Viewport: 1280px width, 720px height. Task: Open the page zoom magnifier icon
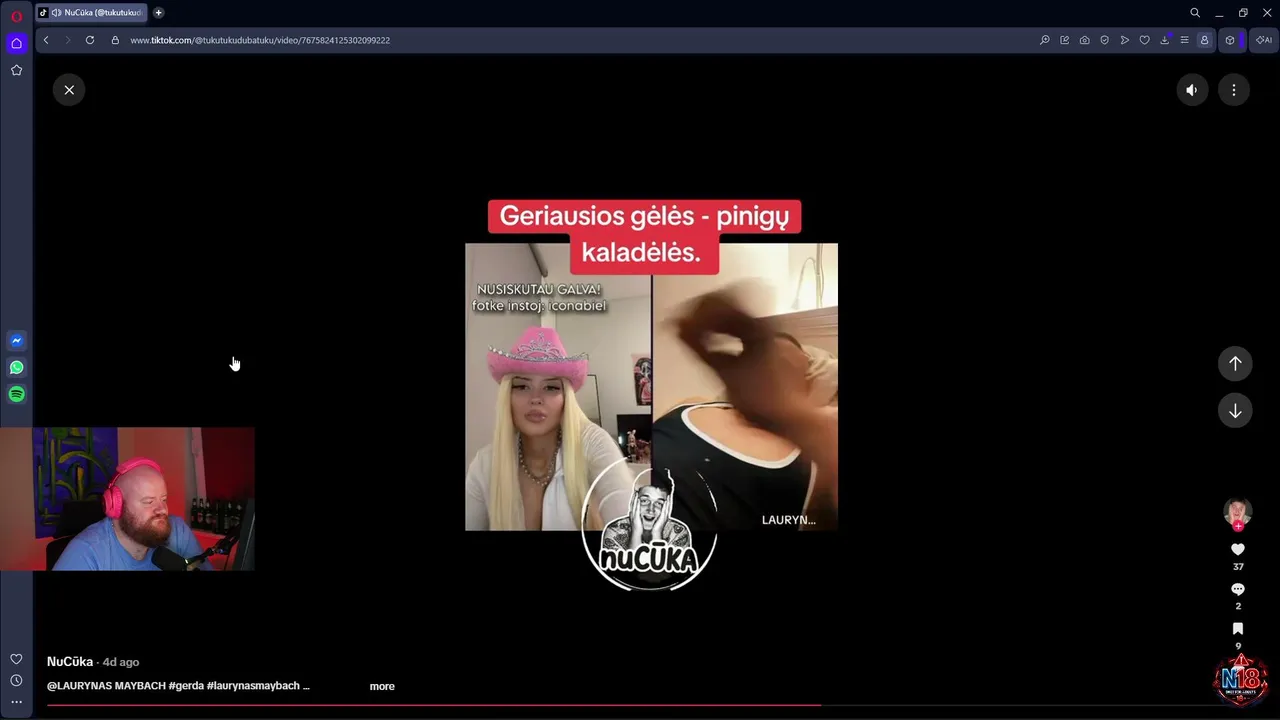1045,40
